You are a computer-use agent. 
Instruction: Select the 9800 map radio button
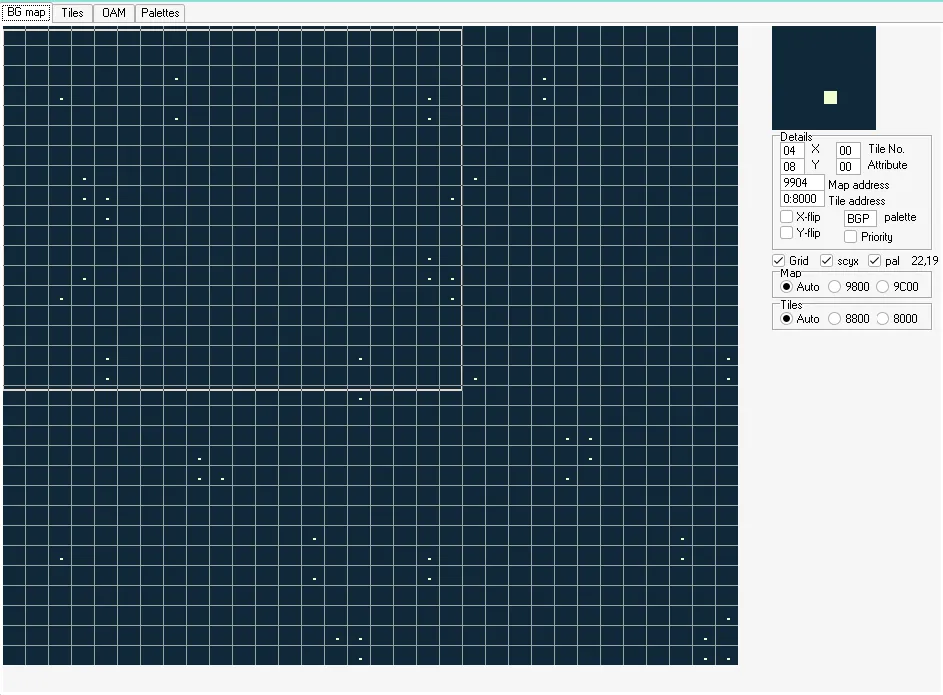click(x=835, y=287)
